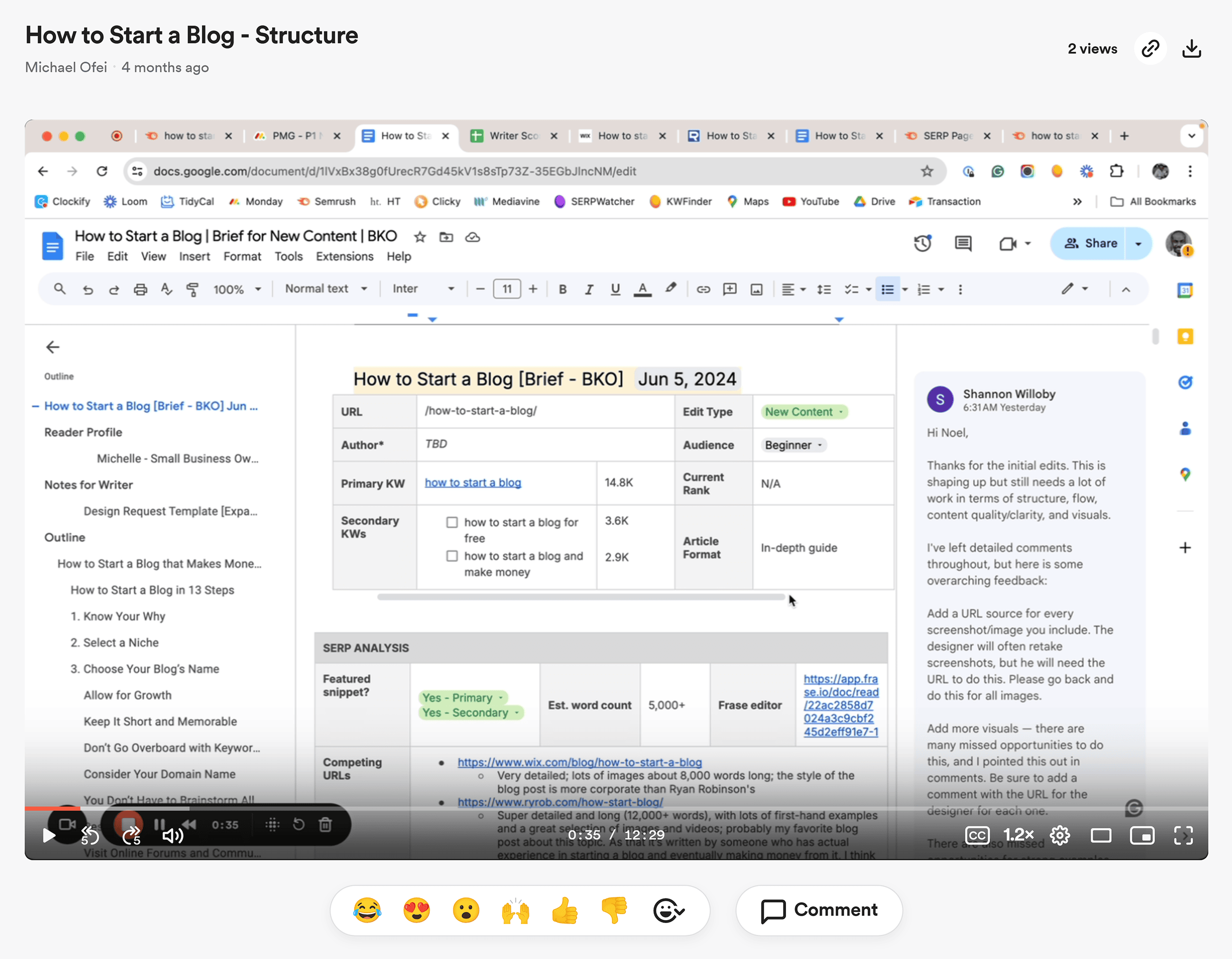1232x959 pixels.
Task: Click the Share button icon in Google Docs
Action: click(x=1091, y=244)
